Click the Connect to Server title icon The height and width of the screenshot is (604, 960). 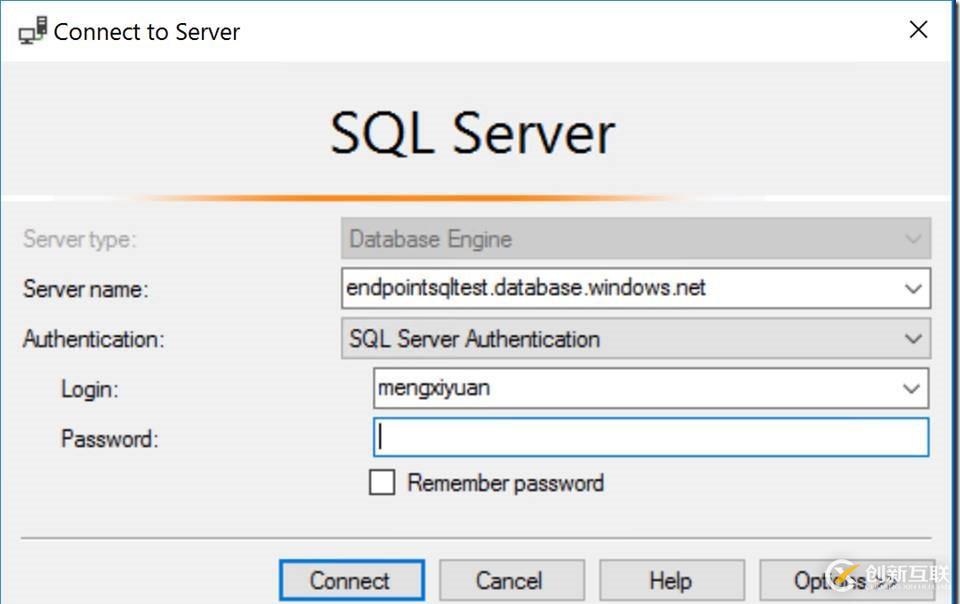pos(32,31)
